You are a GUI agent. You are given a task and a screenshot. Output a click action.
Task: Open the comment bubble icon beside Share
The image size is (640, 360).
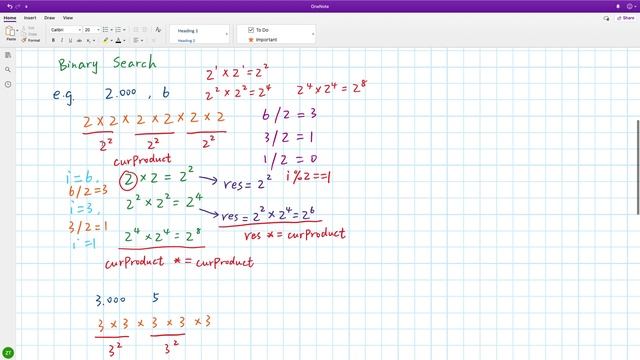click(606, 18)
